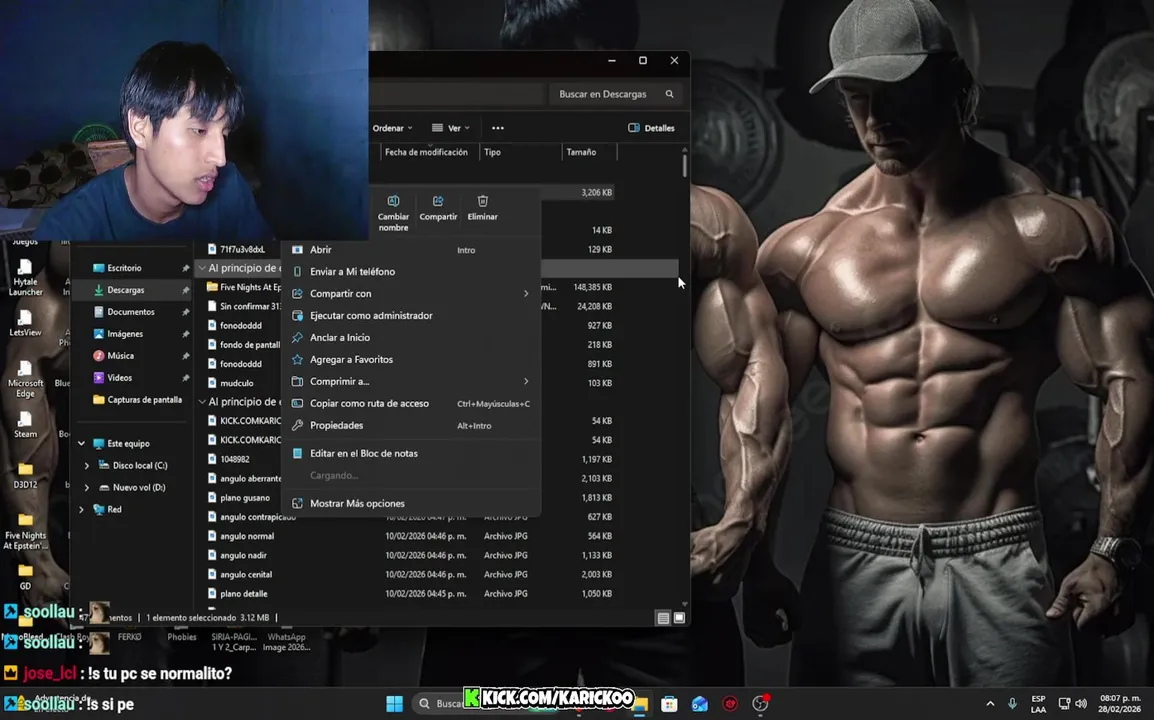This screenshot has height=720, width=1154.
Task: Click Mostrar Más opciones
Action: [x=412, y=504]
